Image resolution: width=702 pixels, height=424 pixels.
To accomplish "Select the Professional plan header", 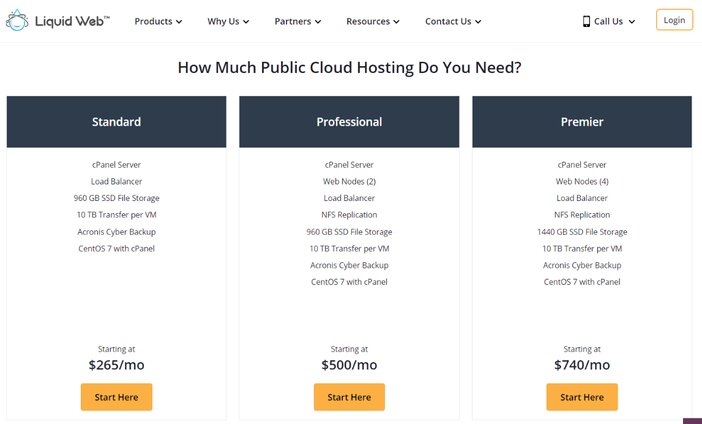I will [x=349, y=122].
